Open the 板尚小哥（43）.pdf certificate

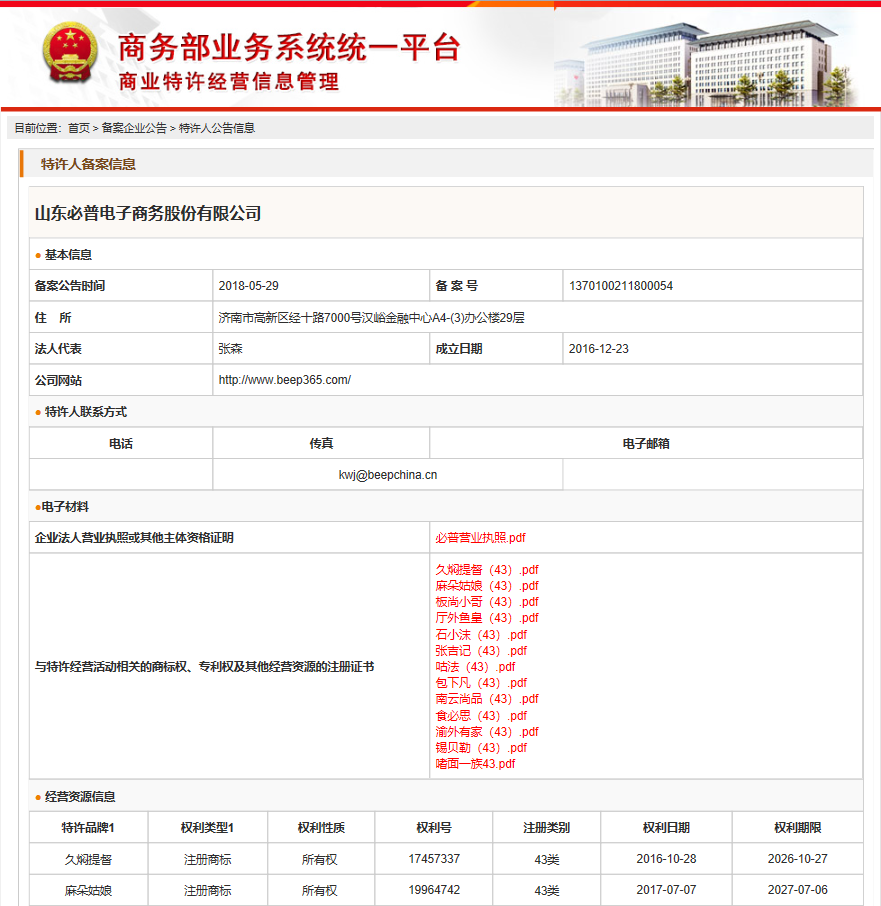click(x=487, y=602)
